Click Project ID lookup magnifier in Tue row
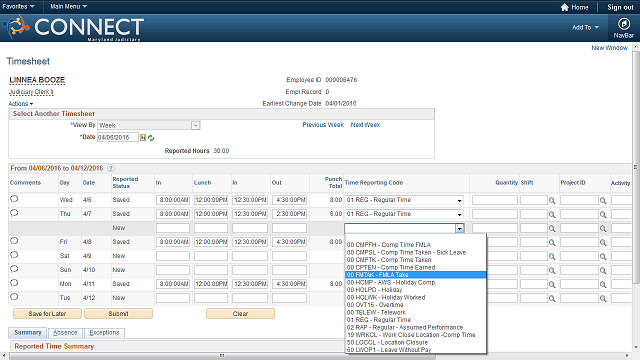Image resolution: width=640 pixels, height=360 pixels. click(603, 299)
